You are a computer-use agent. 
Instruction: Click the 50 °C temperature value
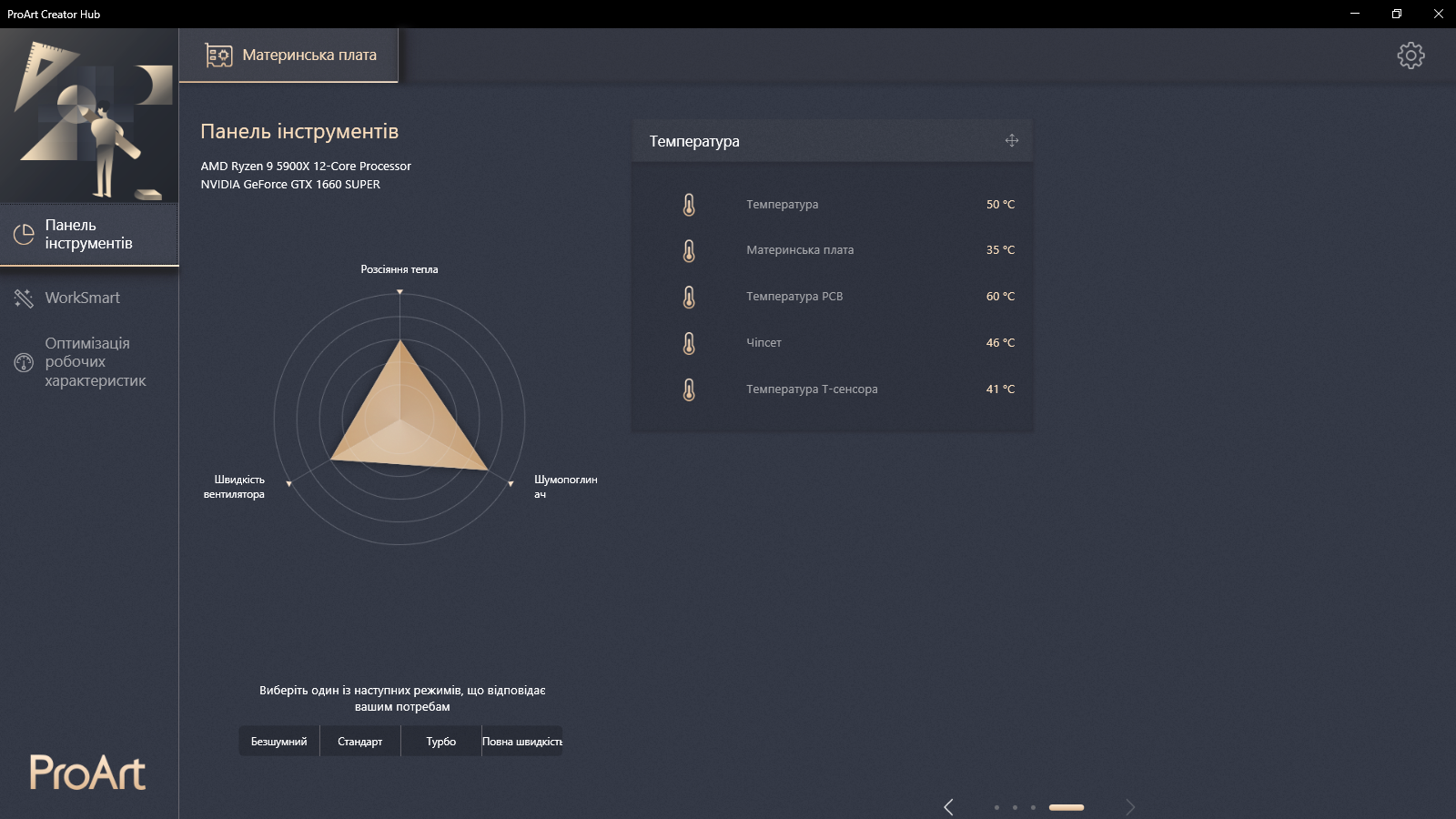coord(1000,205)
